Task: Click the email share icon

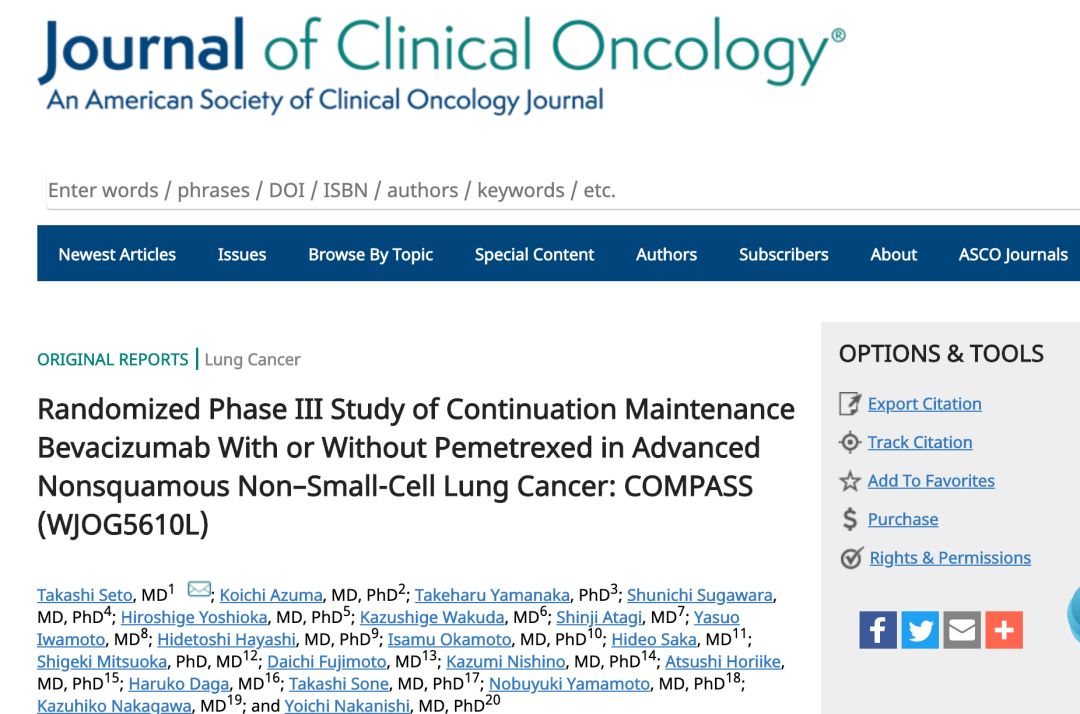Action: tap(962, 630)
